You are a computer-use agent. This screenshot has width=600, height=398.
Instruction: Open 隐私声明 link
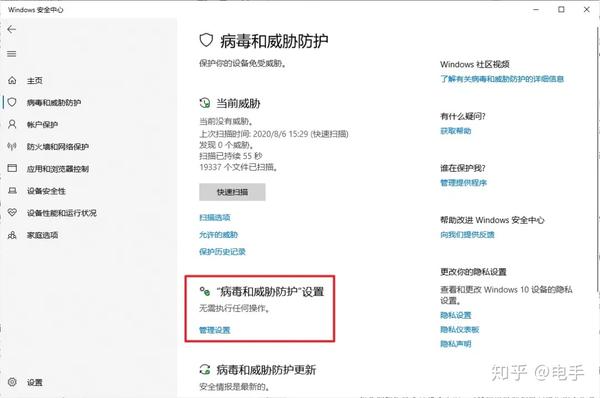(x=456, y=344)
